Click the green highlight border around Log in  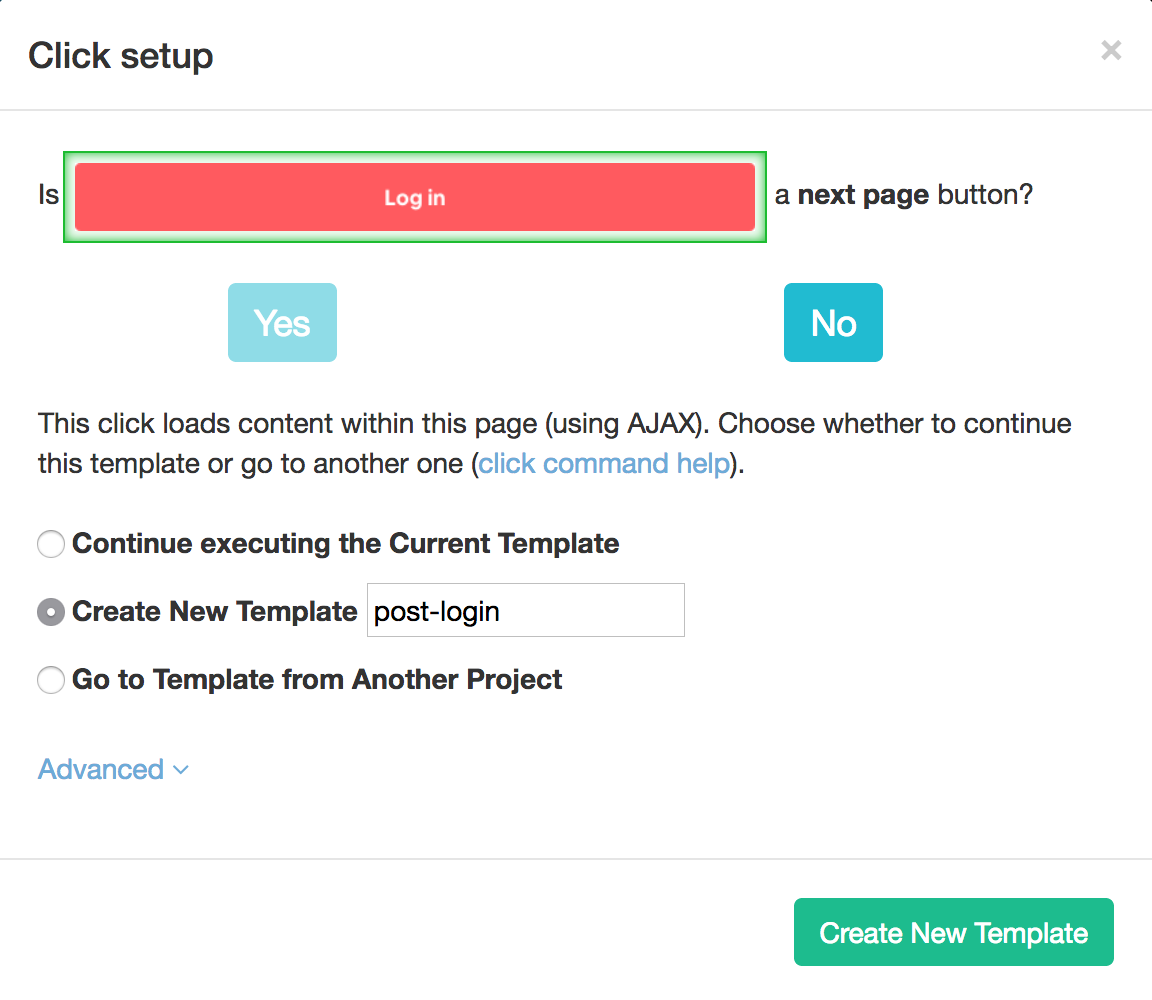(69, 197)
